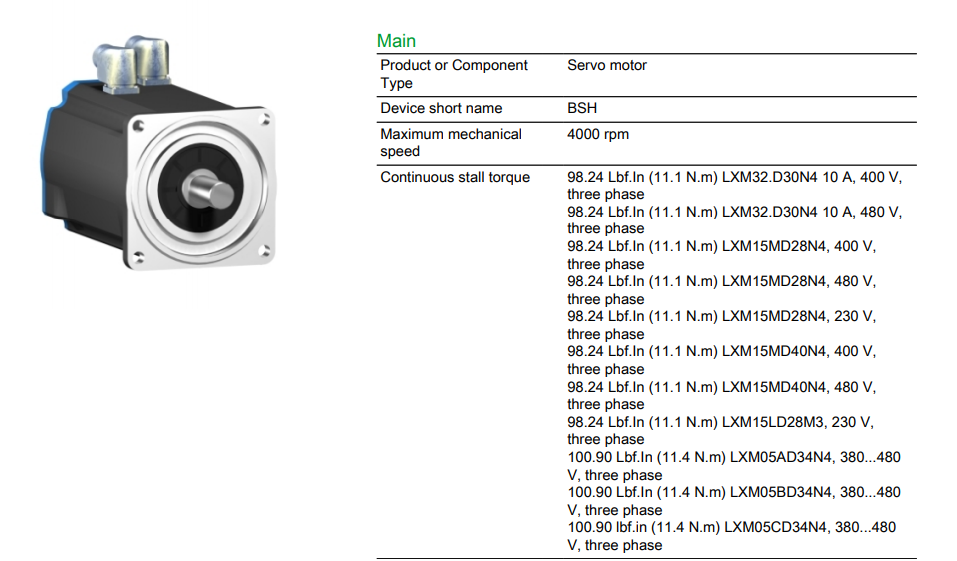Select the 'Device short name' label
Image resolution: width=957 pixels, height=561 pixels.
click(441, 108)
